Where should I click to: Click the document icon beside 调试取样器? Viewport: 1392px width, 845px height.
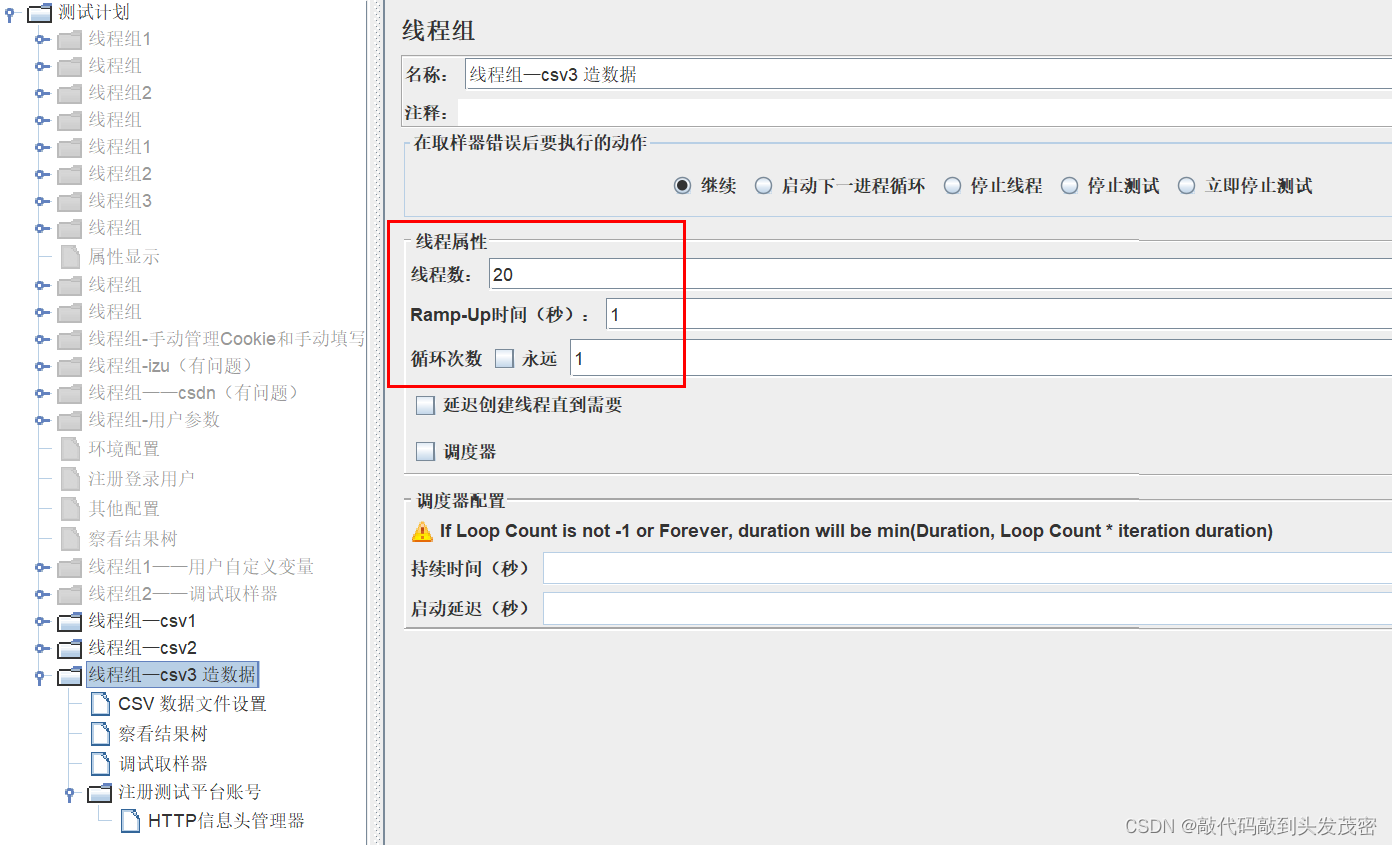[100, 764]
